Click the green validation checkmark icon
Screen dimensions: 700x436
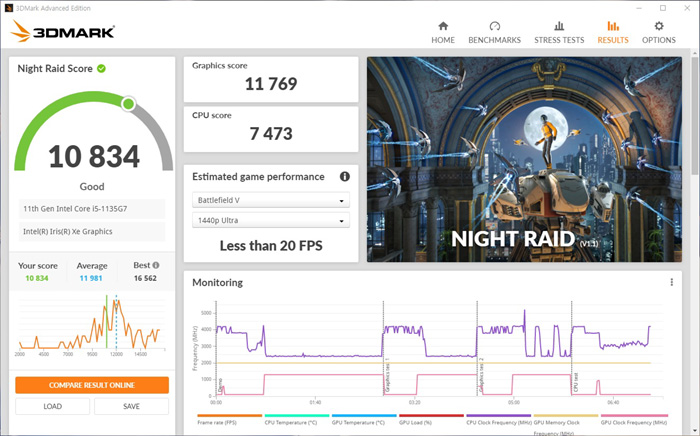click(102, 68)
